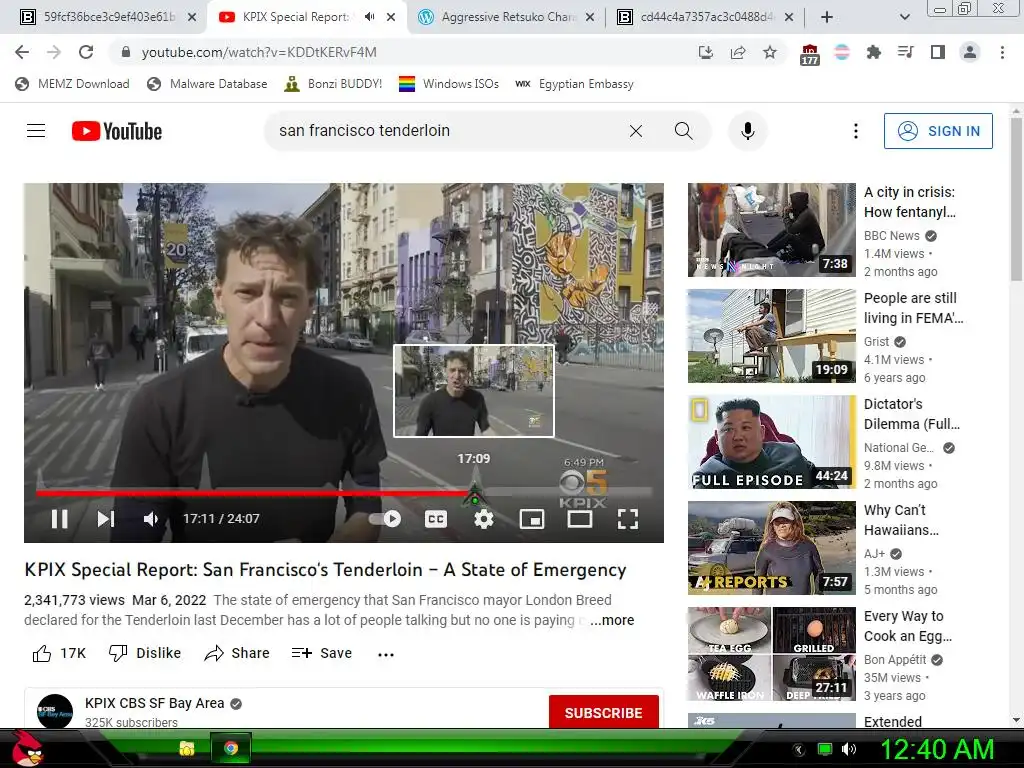Toggle the autoplay switch
This screenshot has height=768, width=1024.
[x=385, y=519]
